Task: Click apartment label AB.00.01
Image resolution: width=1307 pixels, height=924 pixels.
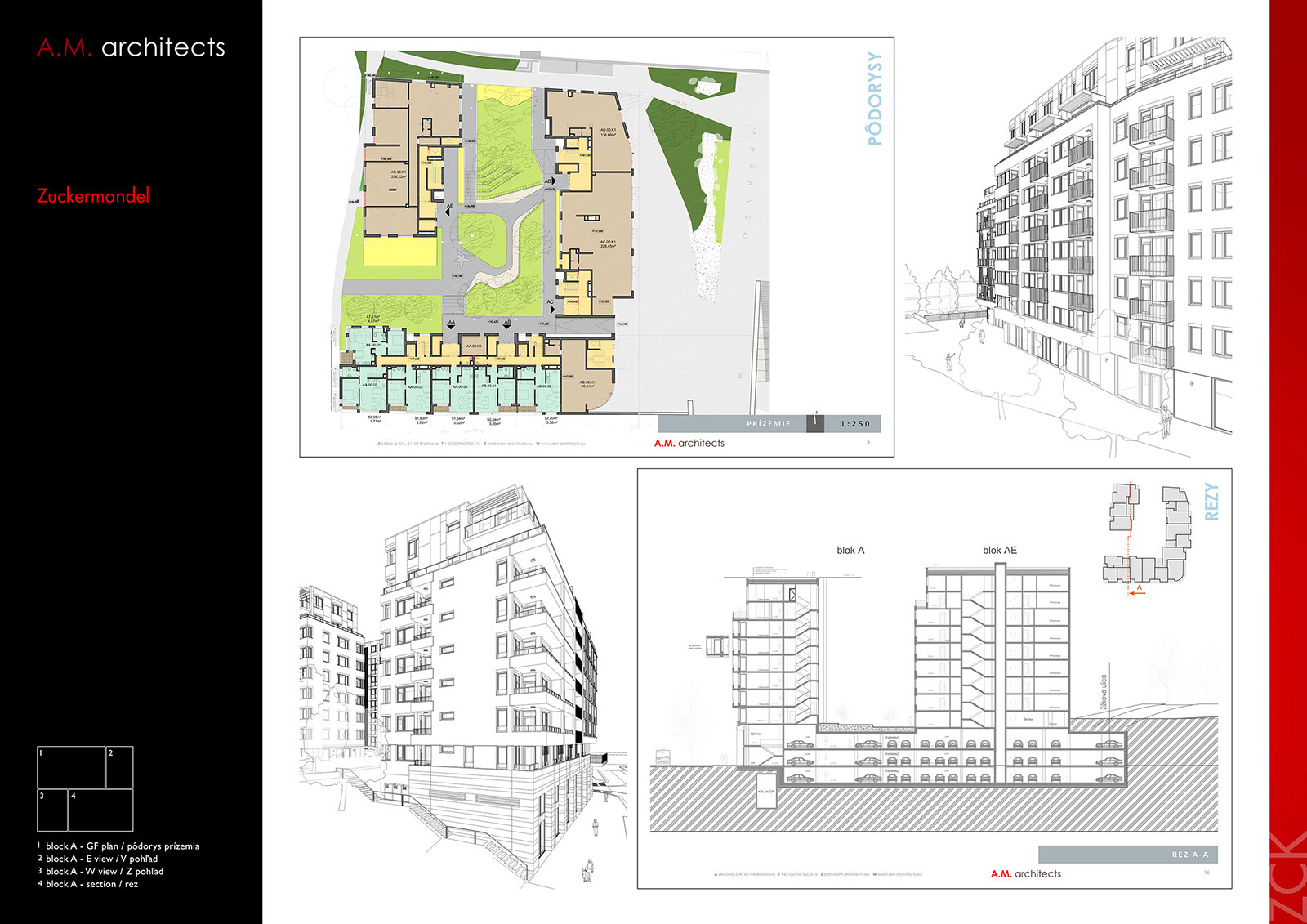Action: (x=488, y=386)
